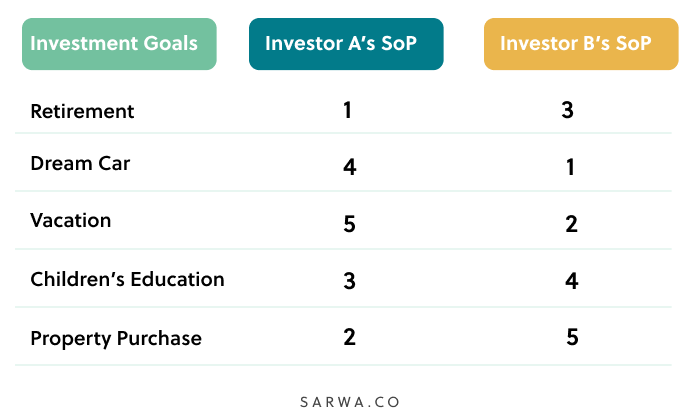Select the Retirement row label

pyautogui.click(x=82, y=110)
